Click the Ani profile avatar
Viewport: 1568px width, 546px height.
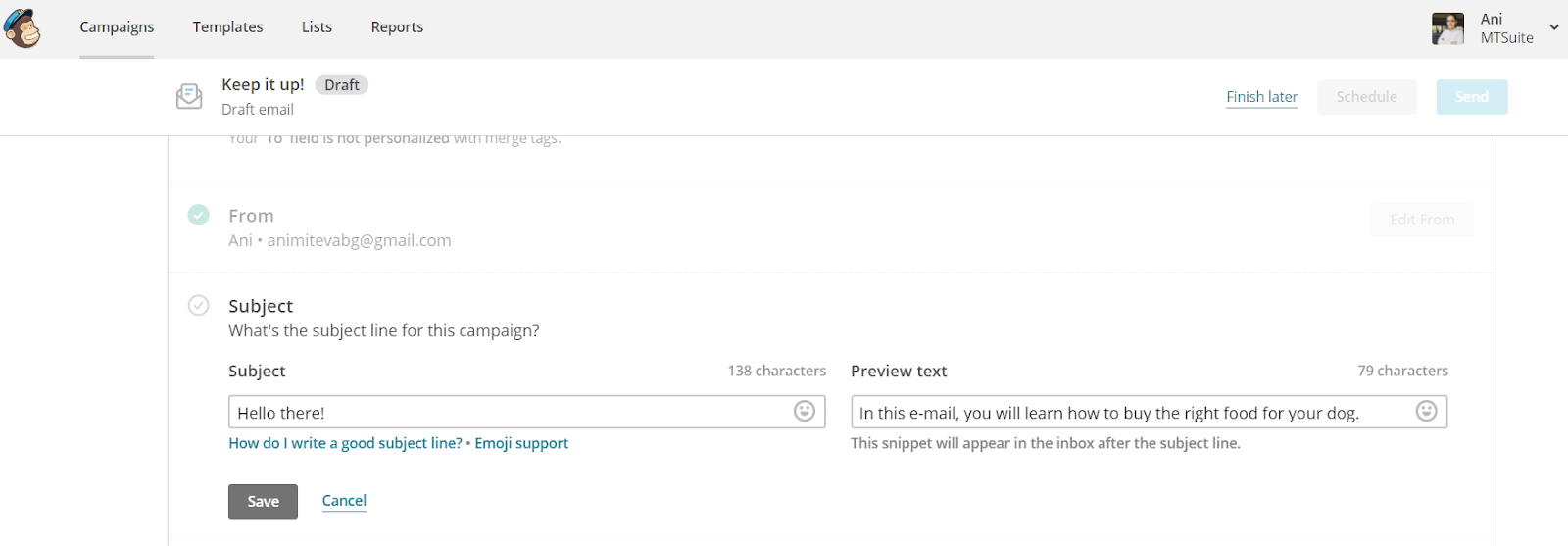tap(1447, 28)
